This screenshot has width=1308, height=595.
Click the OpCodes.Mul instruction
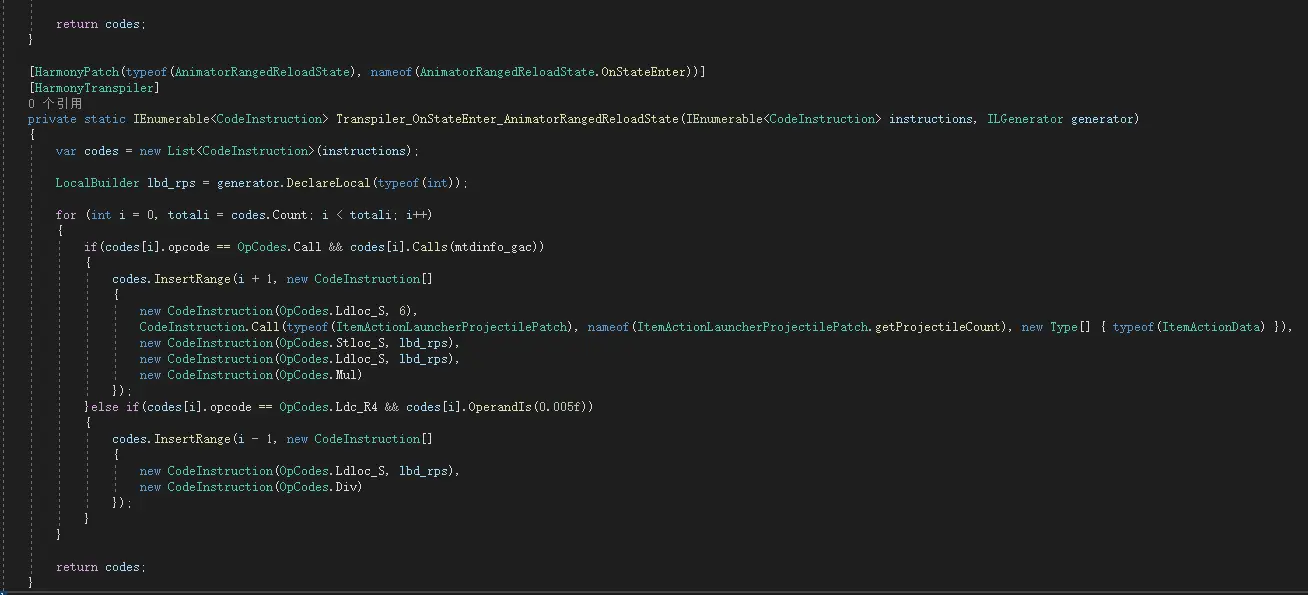tap(318, 375)
